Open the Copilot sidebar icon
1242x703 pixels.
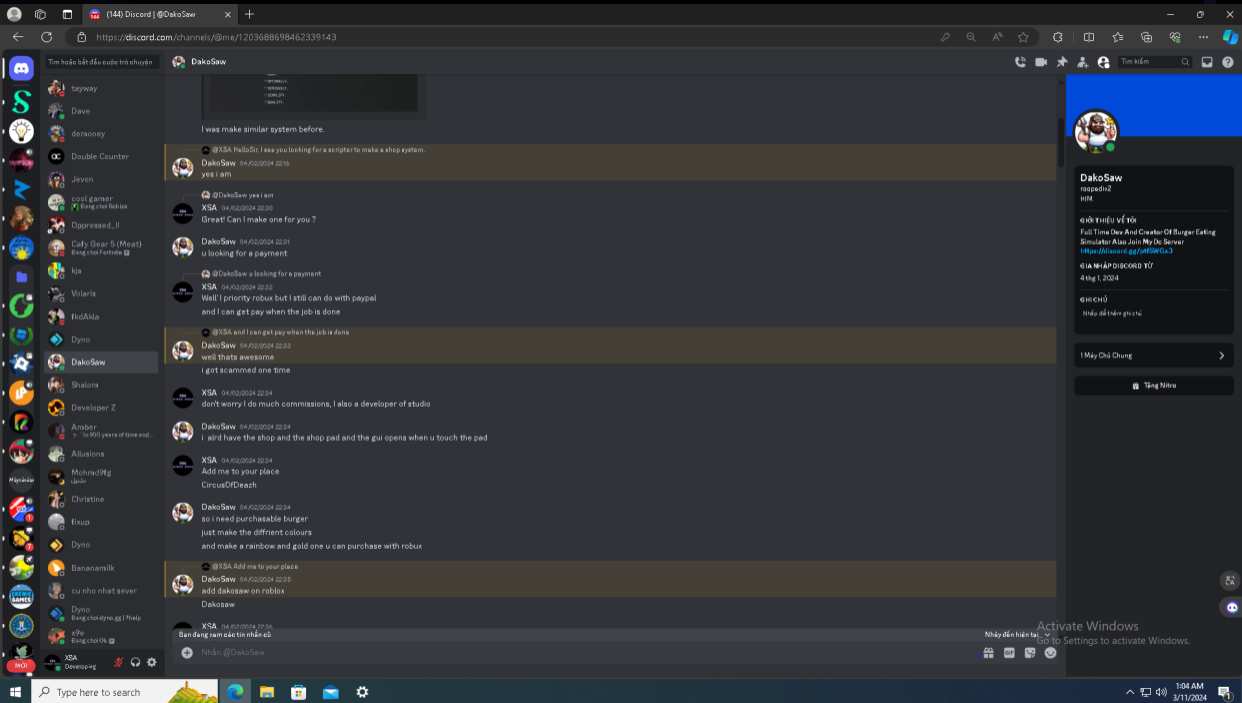[x=1230, y=37]
